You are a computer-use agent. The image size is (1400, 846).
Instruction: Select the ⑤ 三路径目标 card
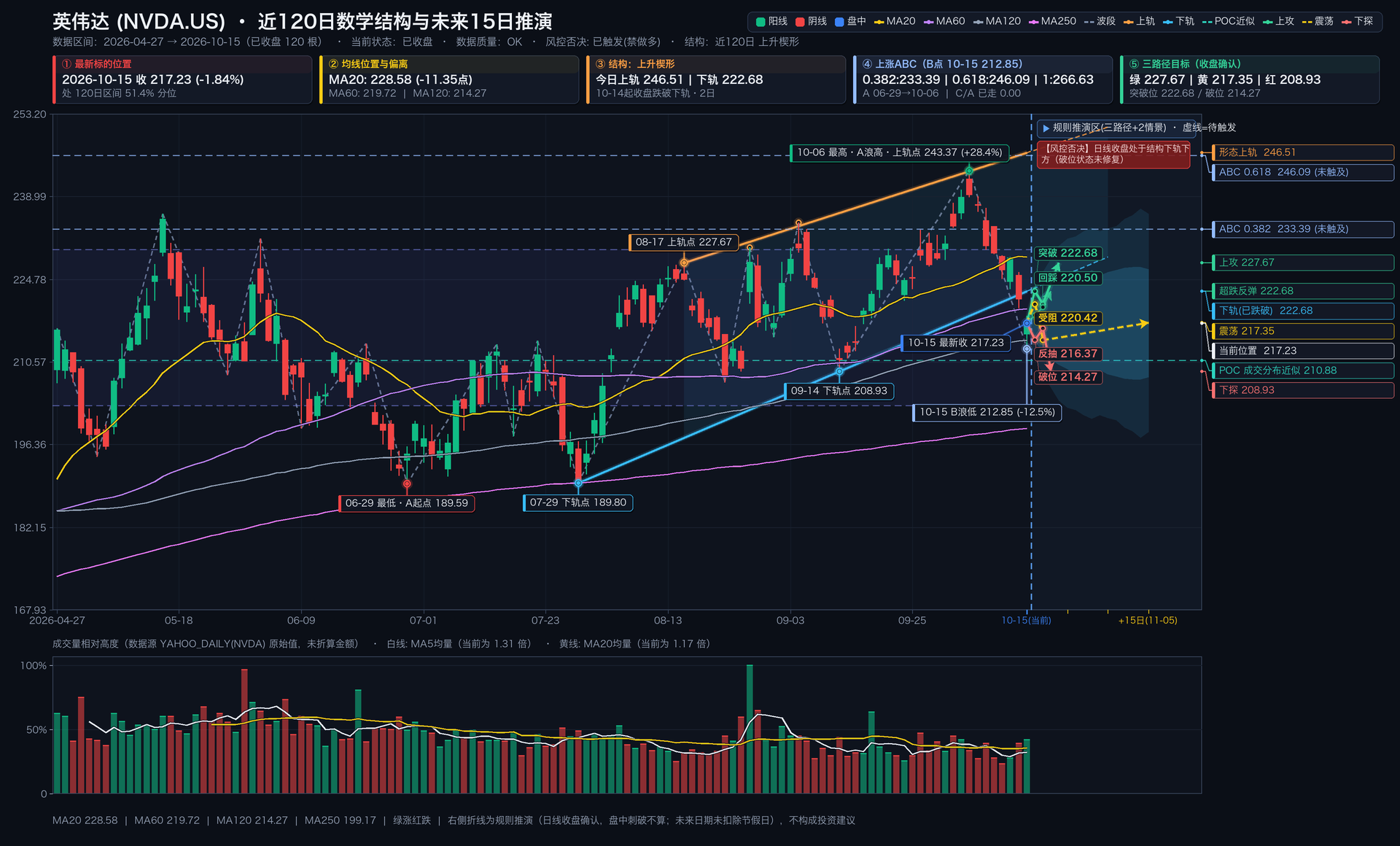coord(1250,79)
